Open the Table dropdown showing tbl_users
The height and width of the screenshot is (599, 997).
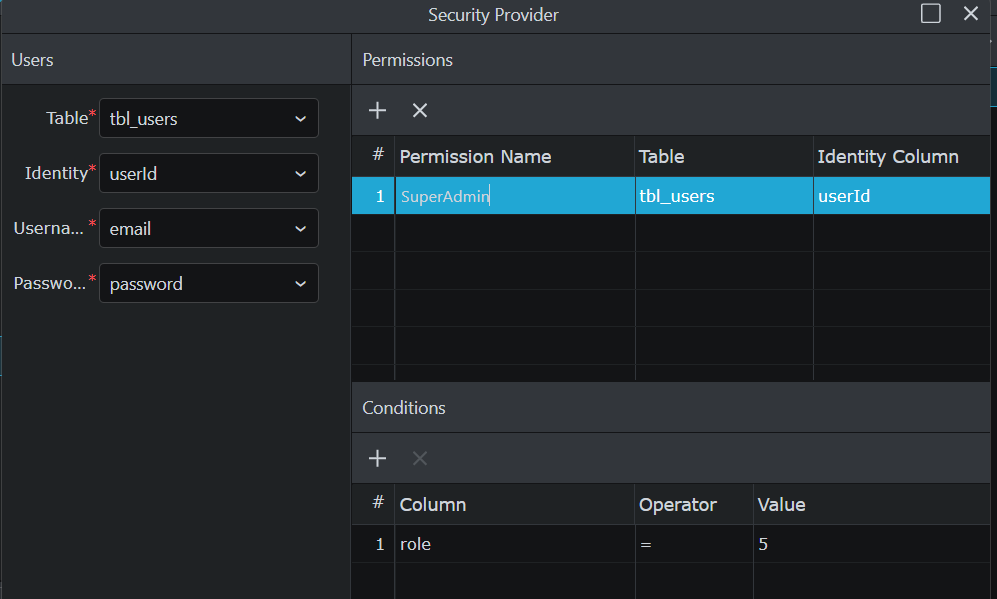[x=209, y=118]
